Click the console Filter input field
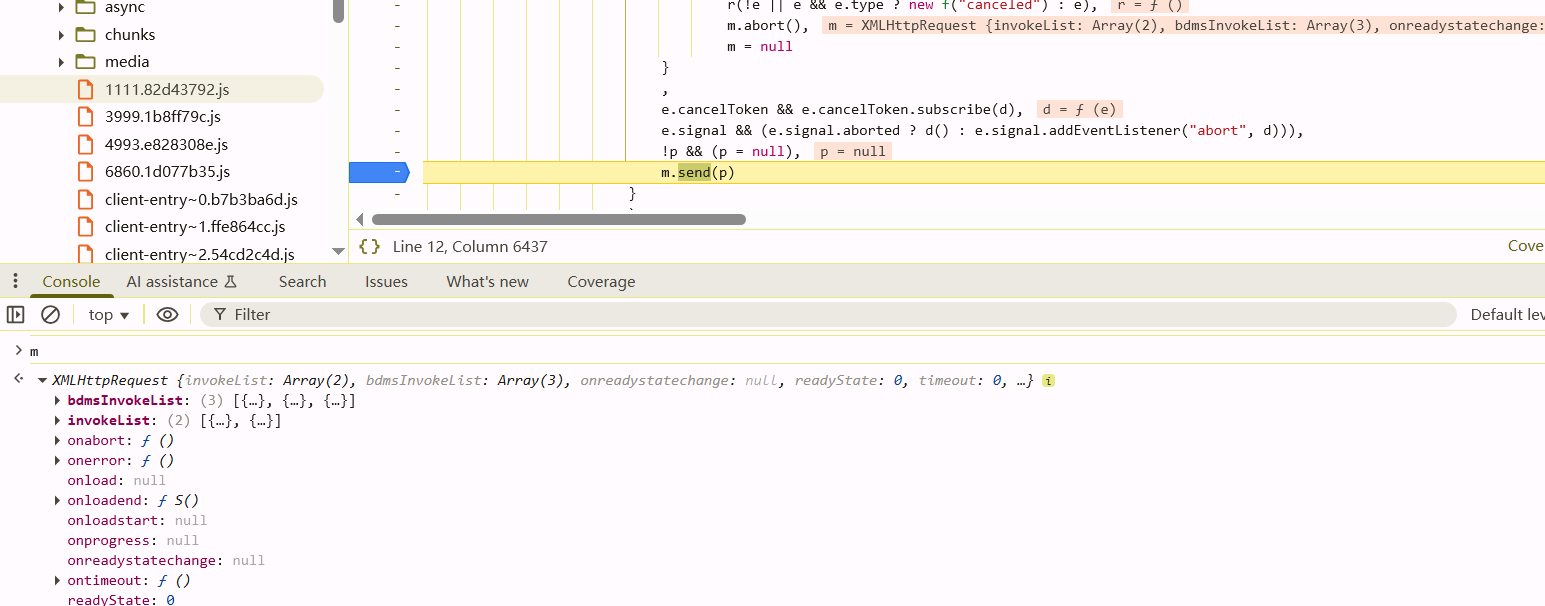 pyautogui.click(x=828, y=314)
